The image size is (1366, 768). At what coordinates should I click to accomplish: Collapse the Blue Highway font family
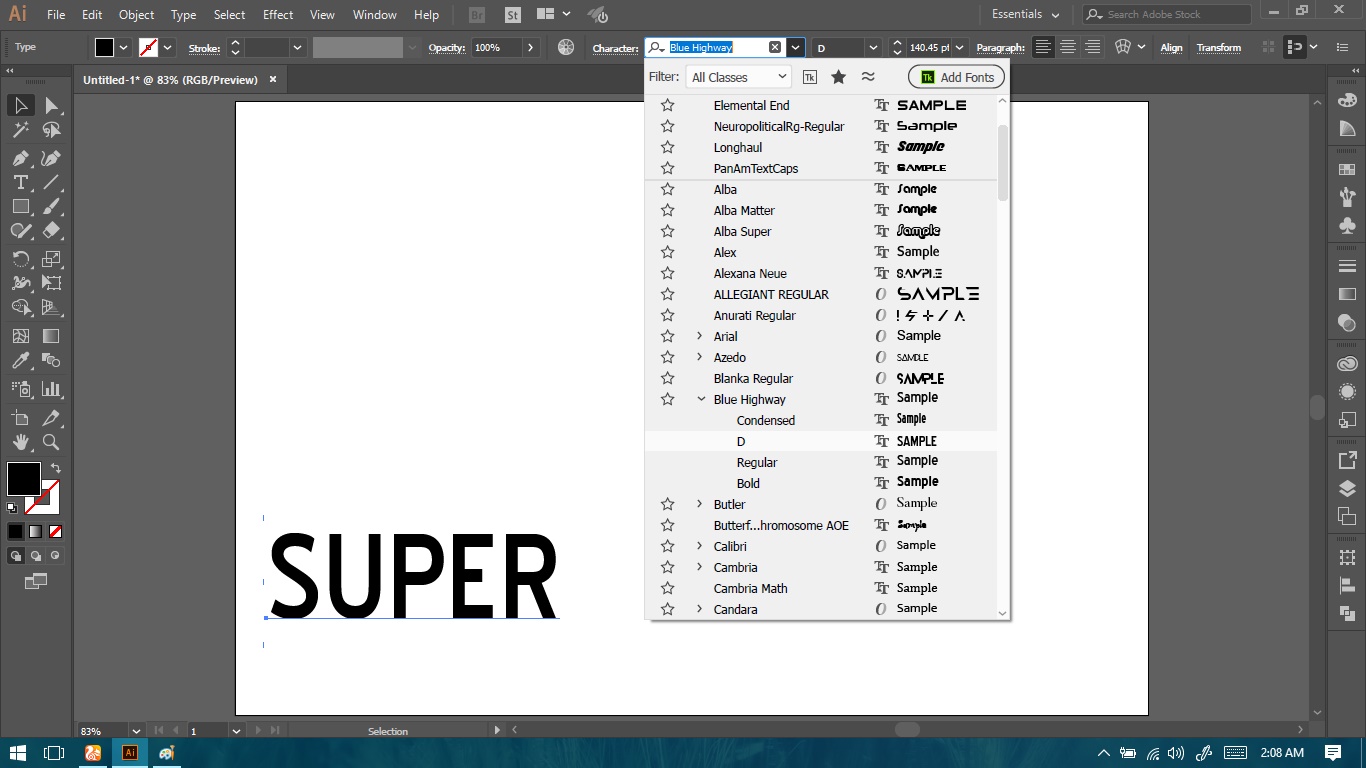[700, 399]
